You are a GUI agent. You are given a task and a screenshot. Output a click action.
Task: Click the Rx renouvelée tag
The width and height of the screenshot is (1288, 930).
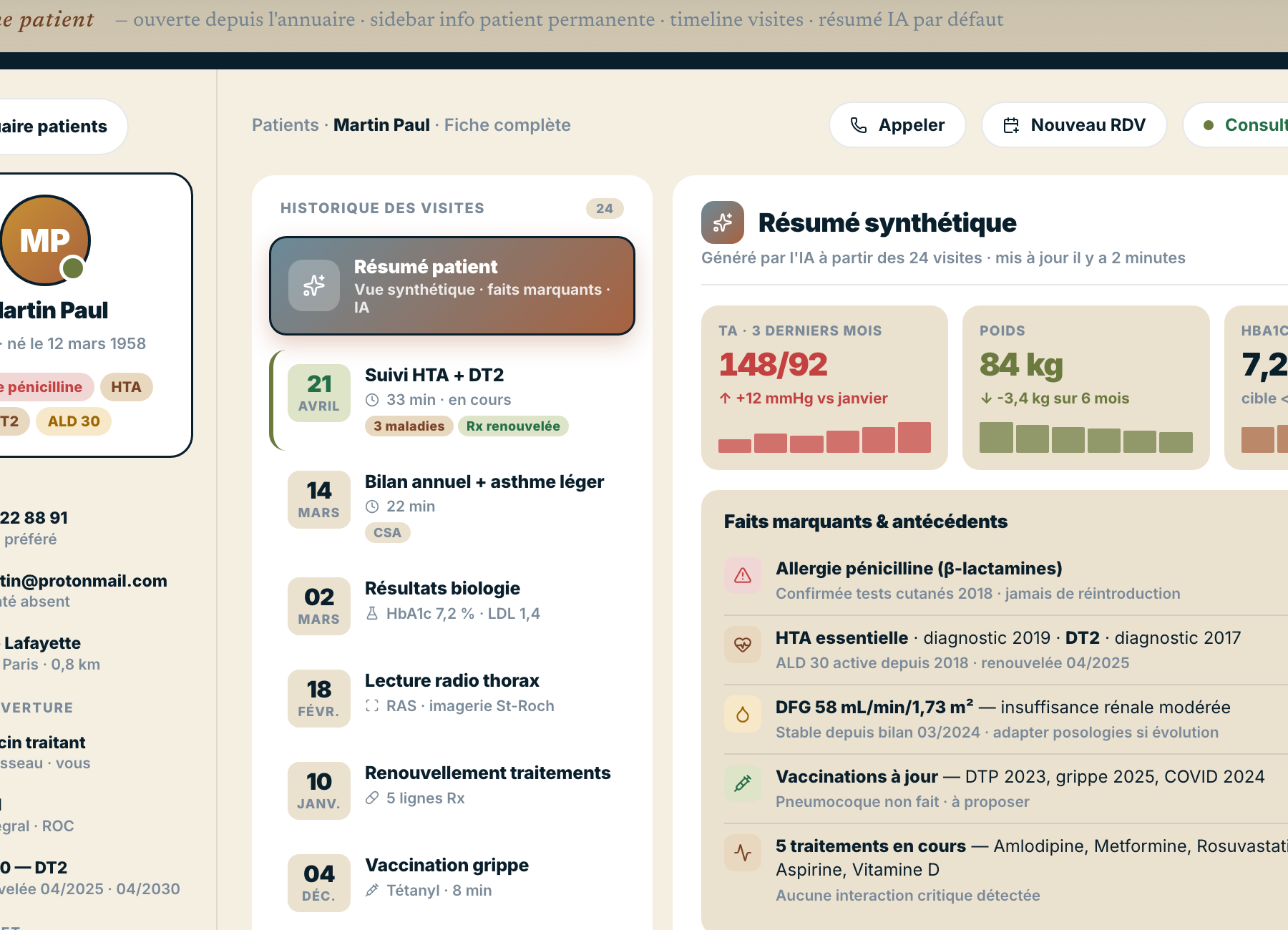(513, 426)
